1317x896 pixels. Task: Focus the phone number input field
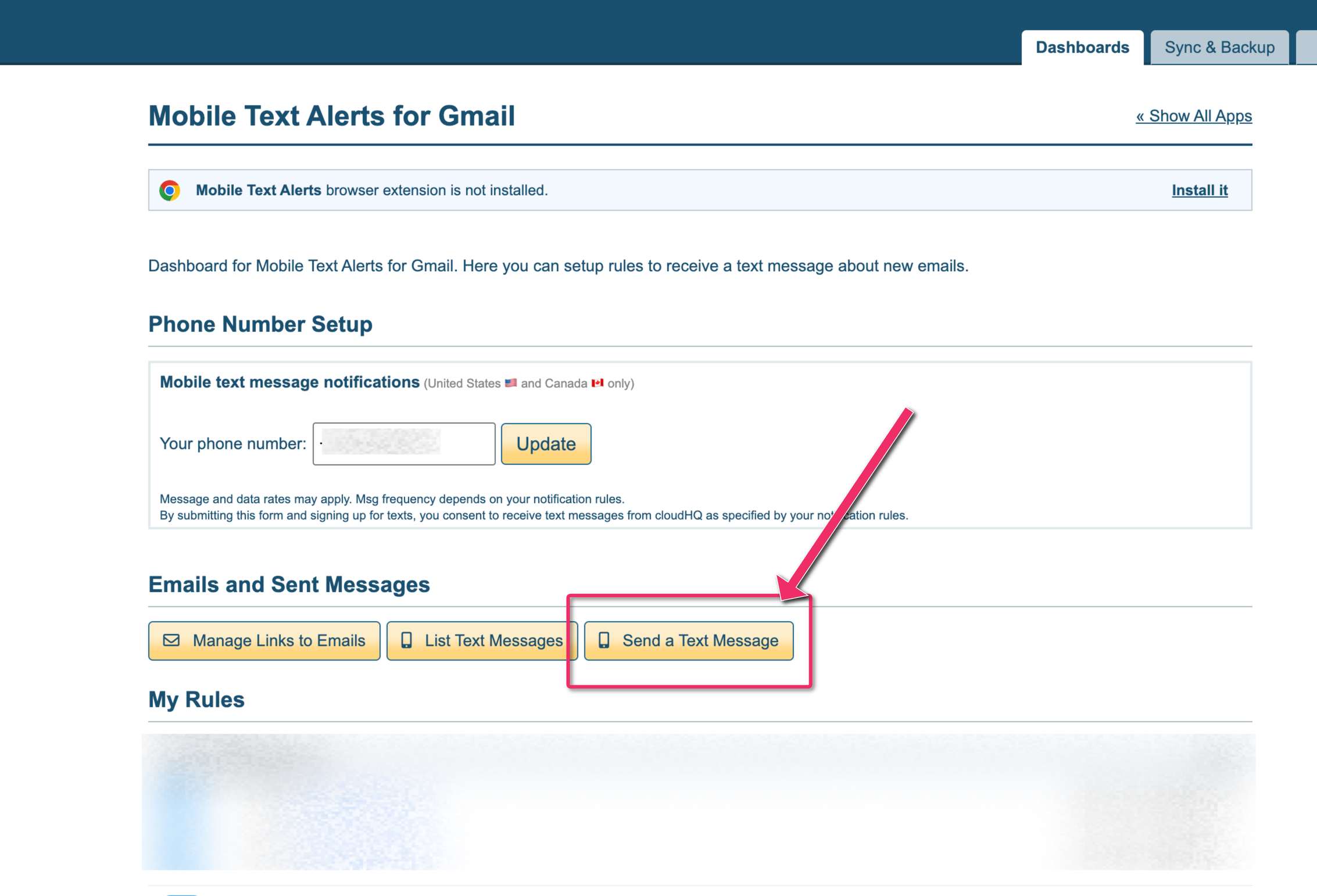pos(404,444)
